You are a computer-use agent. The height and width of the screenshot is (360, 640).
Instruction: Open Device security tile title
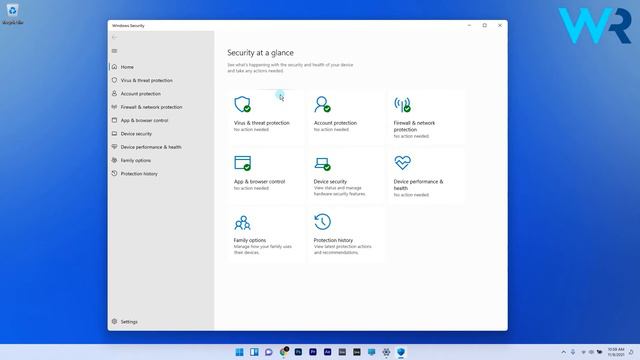(330, 182)
